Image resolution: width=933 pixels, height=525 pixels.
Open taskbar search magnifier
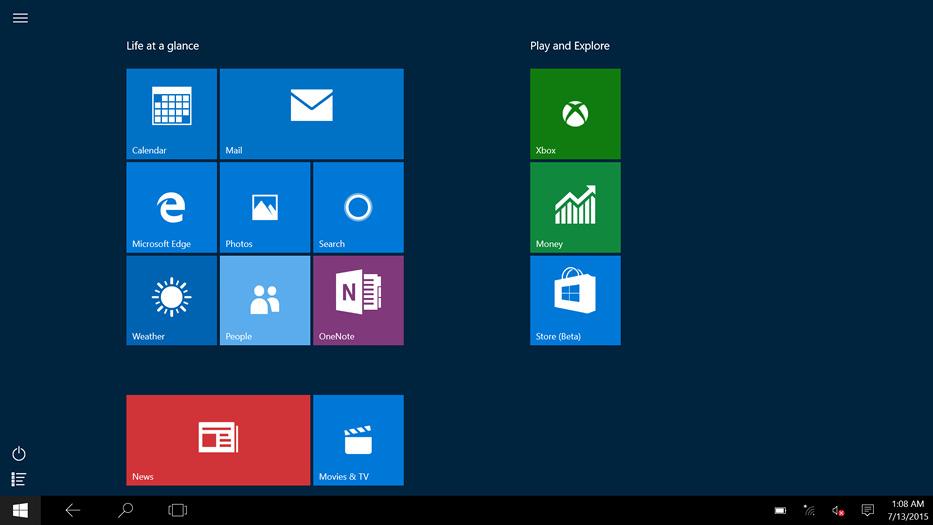click(x=125, y=510)
